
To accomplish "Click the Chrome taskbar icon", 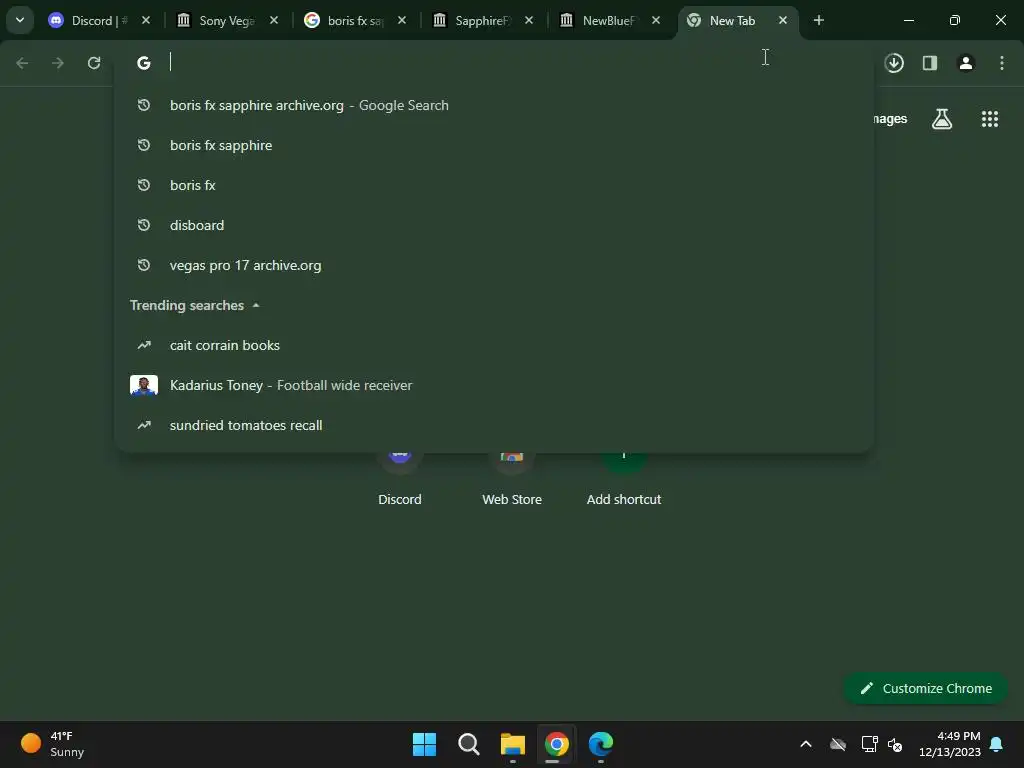I will (556, 744).
